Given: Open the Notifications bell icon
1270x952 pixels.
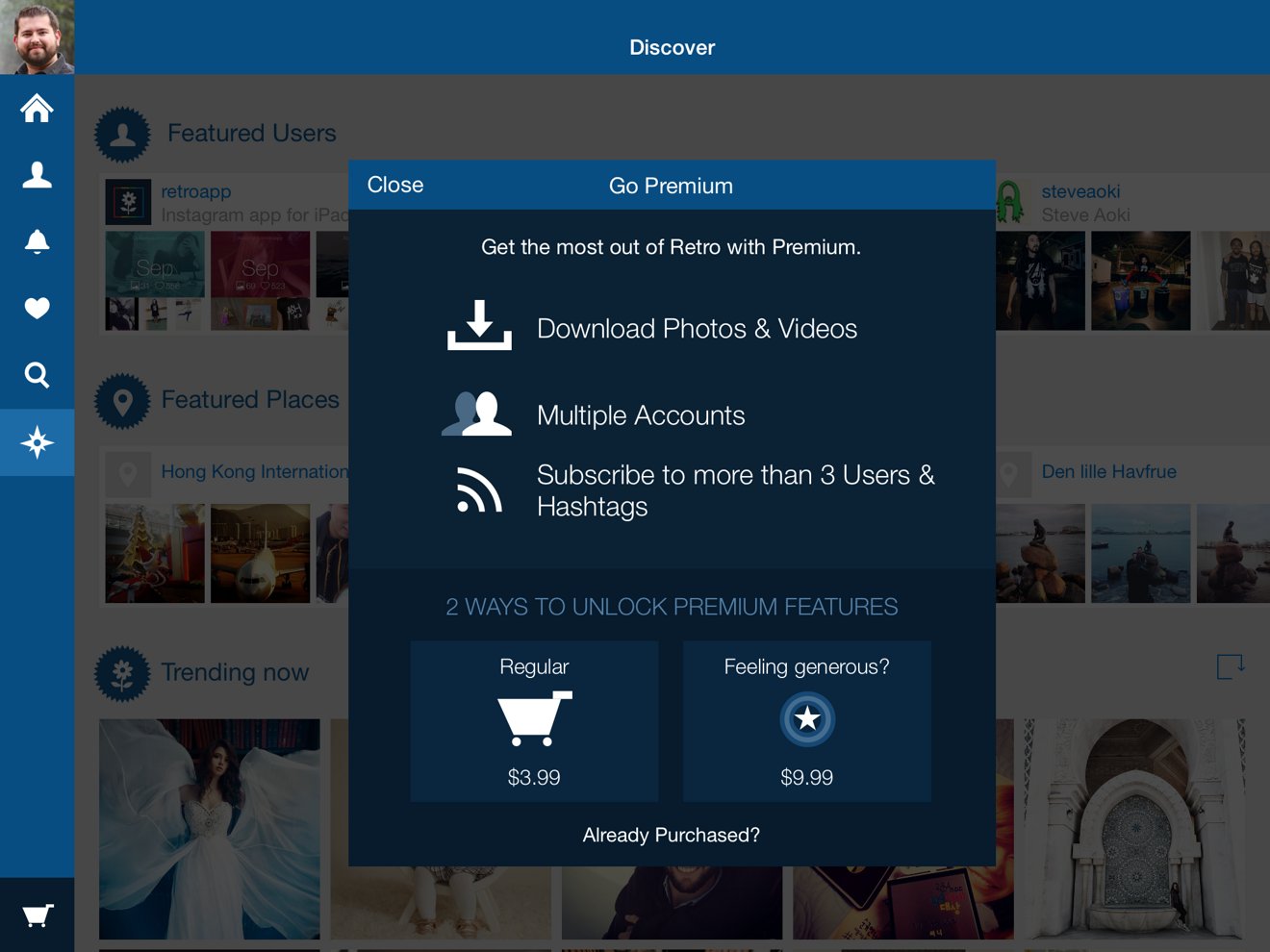Looking at the screenshot, I should (x=37, y=241).
